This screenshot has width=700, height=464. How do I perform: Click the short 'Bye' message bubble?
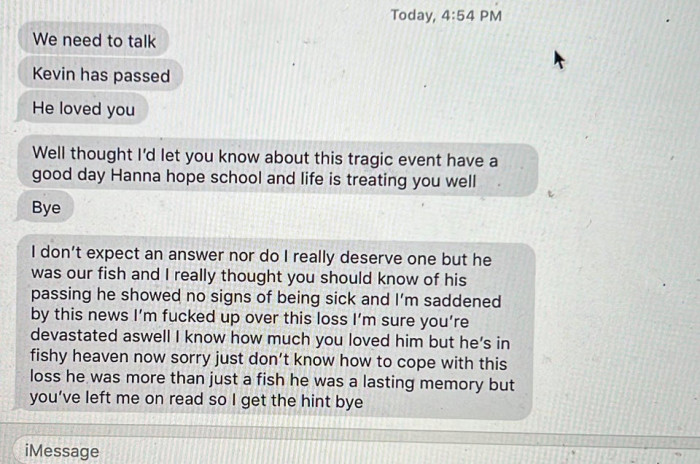pyautogui.click(x=45, y=207)
